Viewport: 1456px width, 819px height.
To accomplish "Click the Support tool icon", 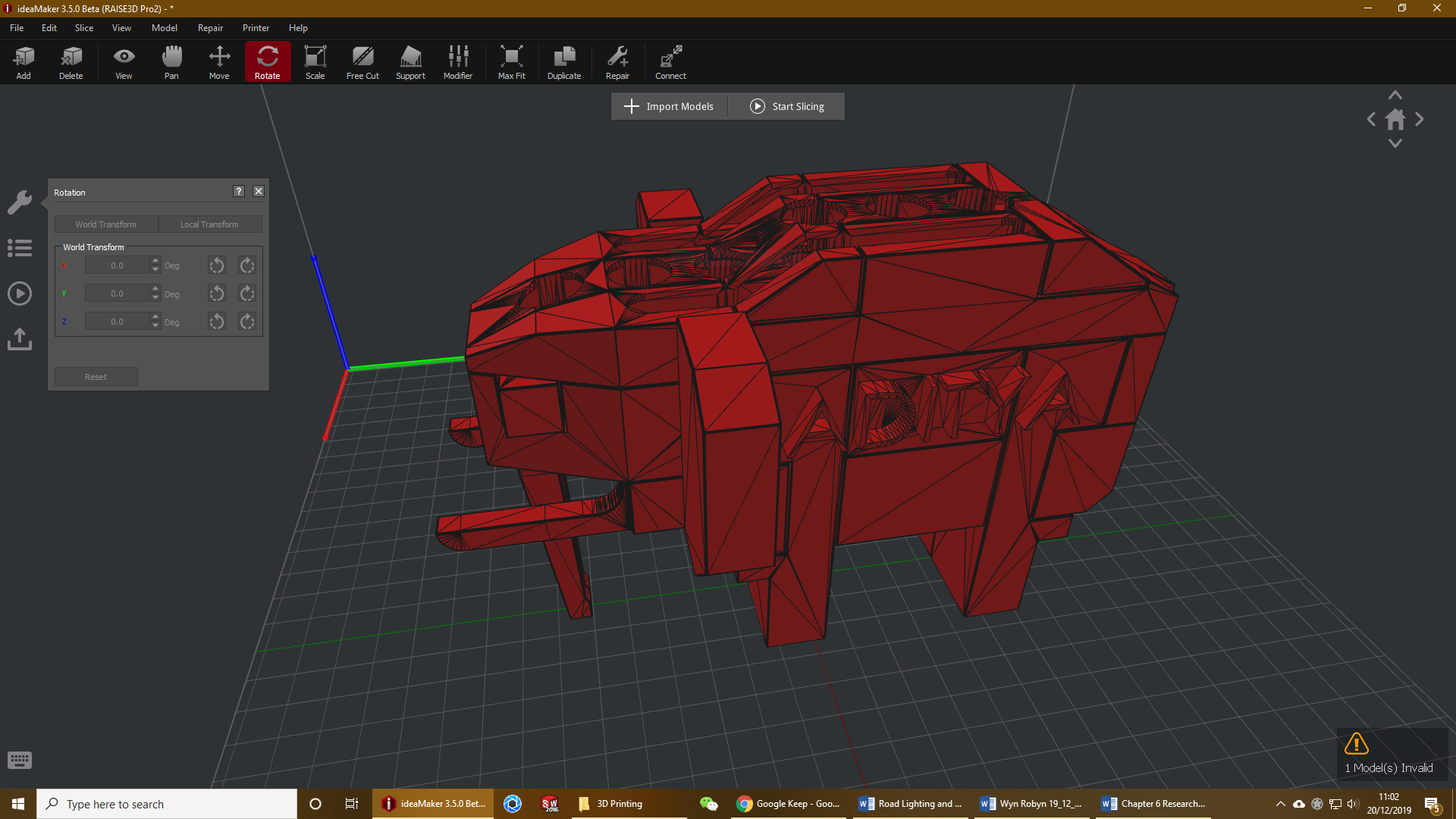I will [x=410, y=62].
